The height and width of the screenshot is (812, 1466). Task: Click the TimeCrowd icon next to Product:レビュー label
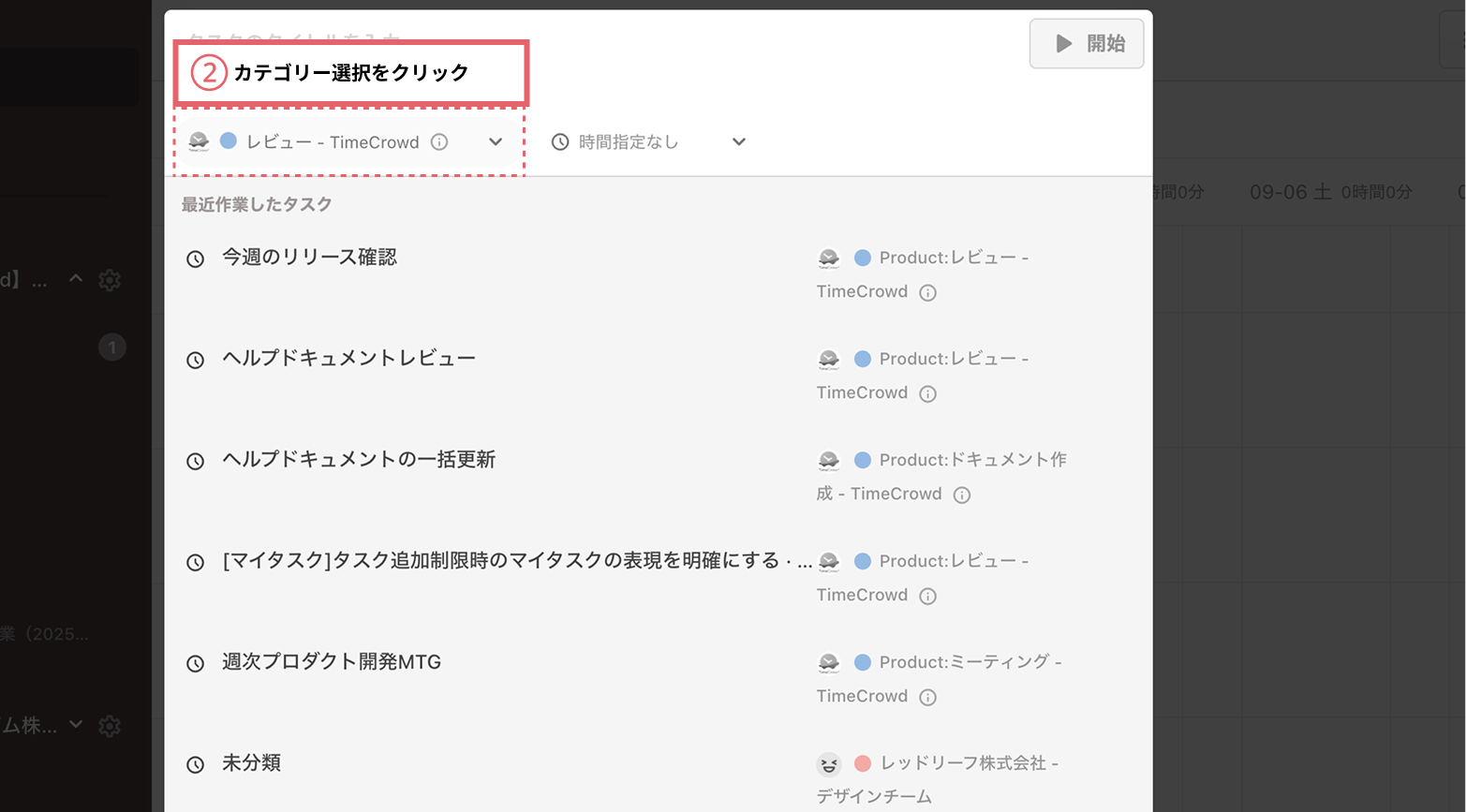pyautogui.click(x=829, y=258)
